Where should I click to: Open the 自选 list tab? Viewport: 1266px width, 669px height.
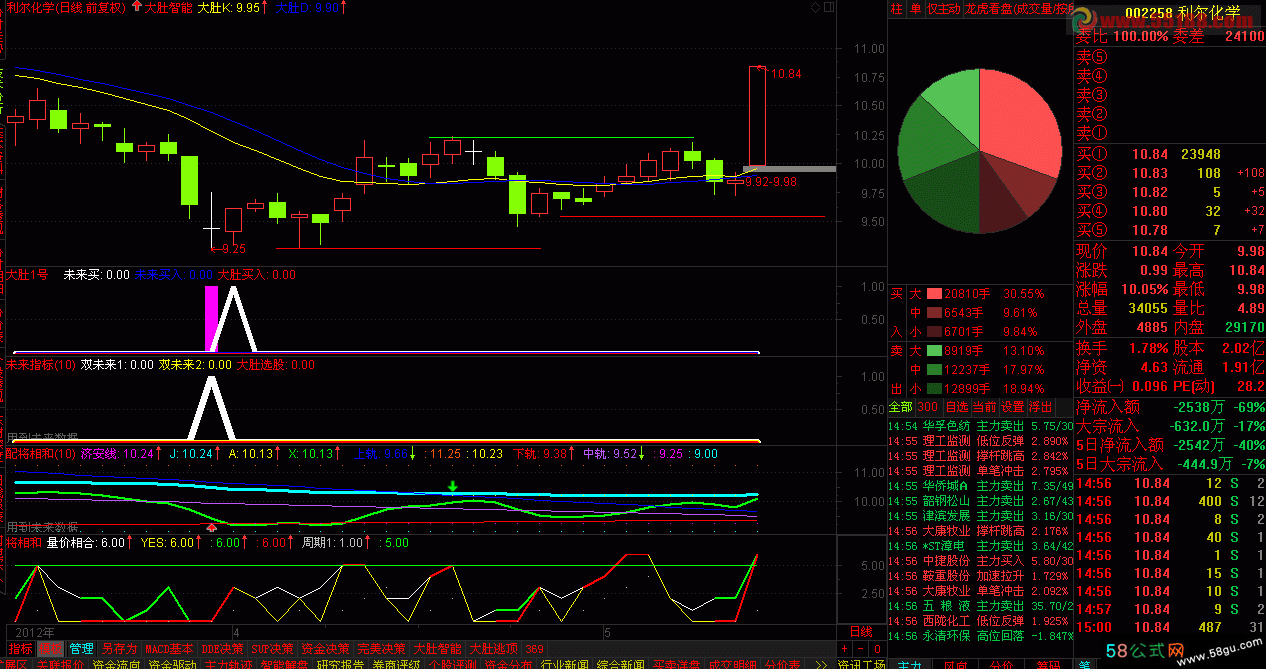[x=956, y=407]
